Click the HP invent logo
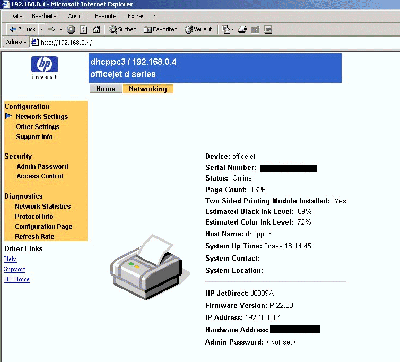This screenshot has width=400, height=362. (x=44, y=67)
